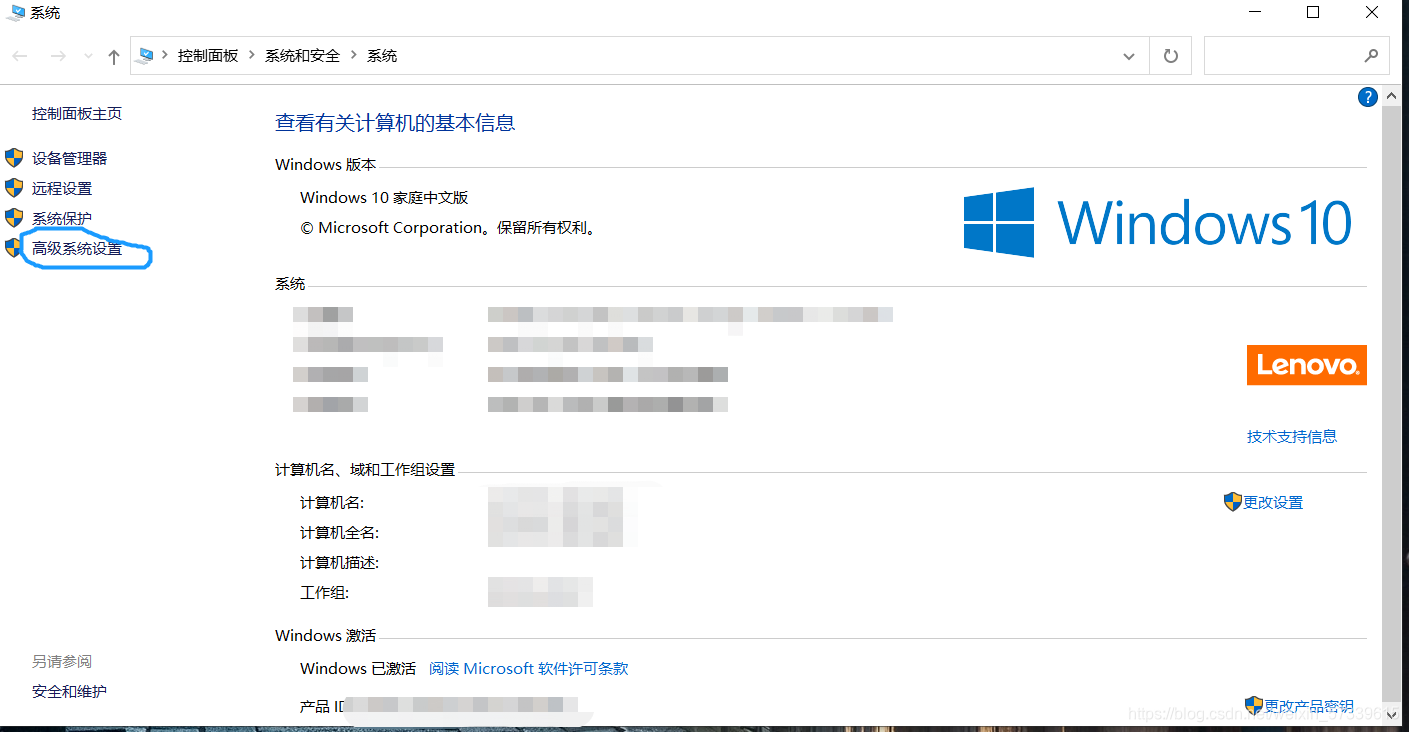
Task: Go up one level with the up arrow
Action: pos(114,57)
